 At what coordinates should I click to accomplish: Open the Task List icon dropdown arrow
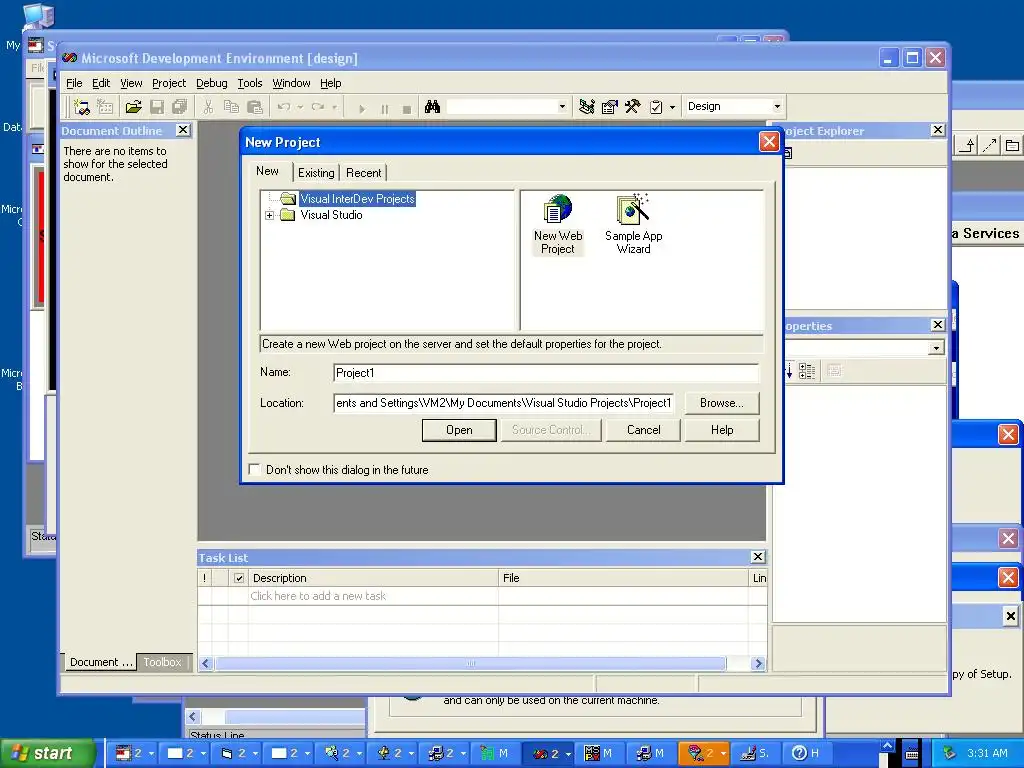tap(672, 106)
